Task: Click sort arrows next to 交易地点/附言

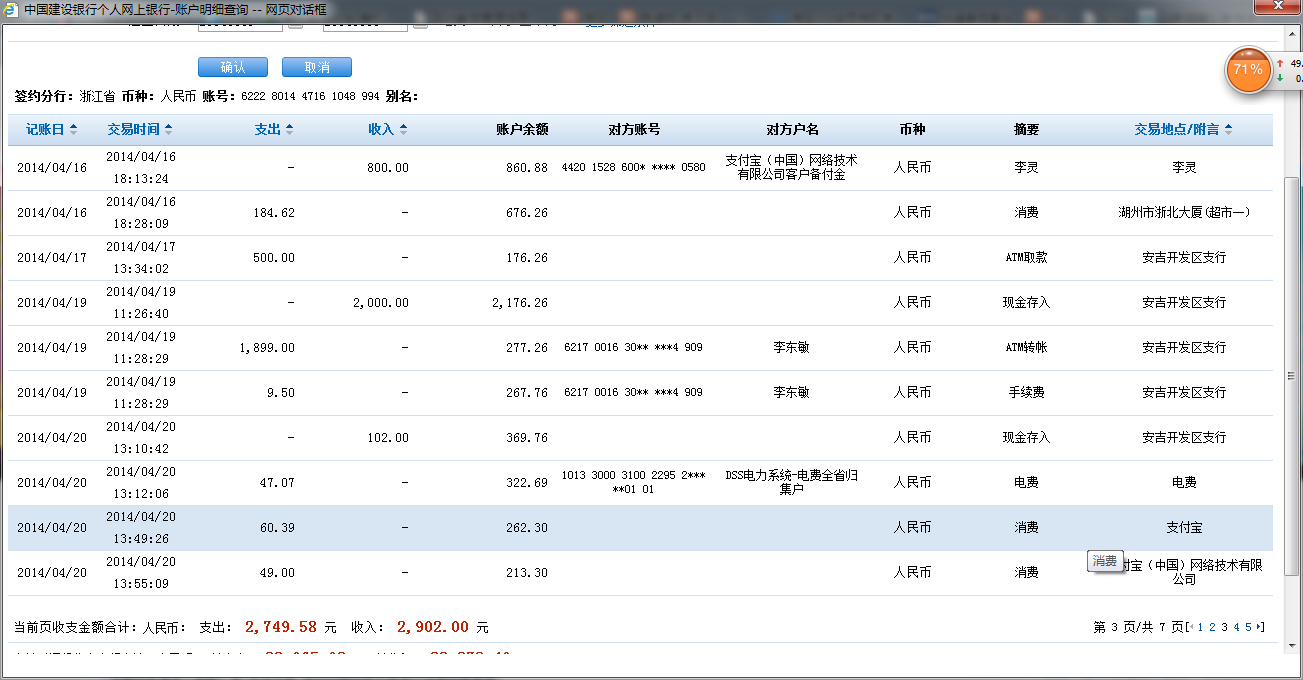Action: (x=1228, y=129)
